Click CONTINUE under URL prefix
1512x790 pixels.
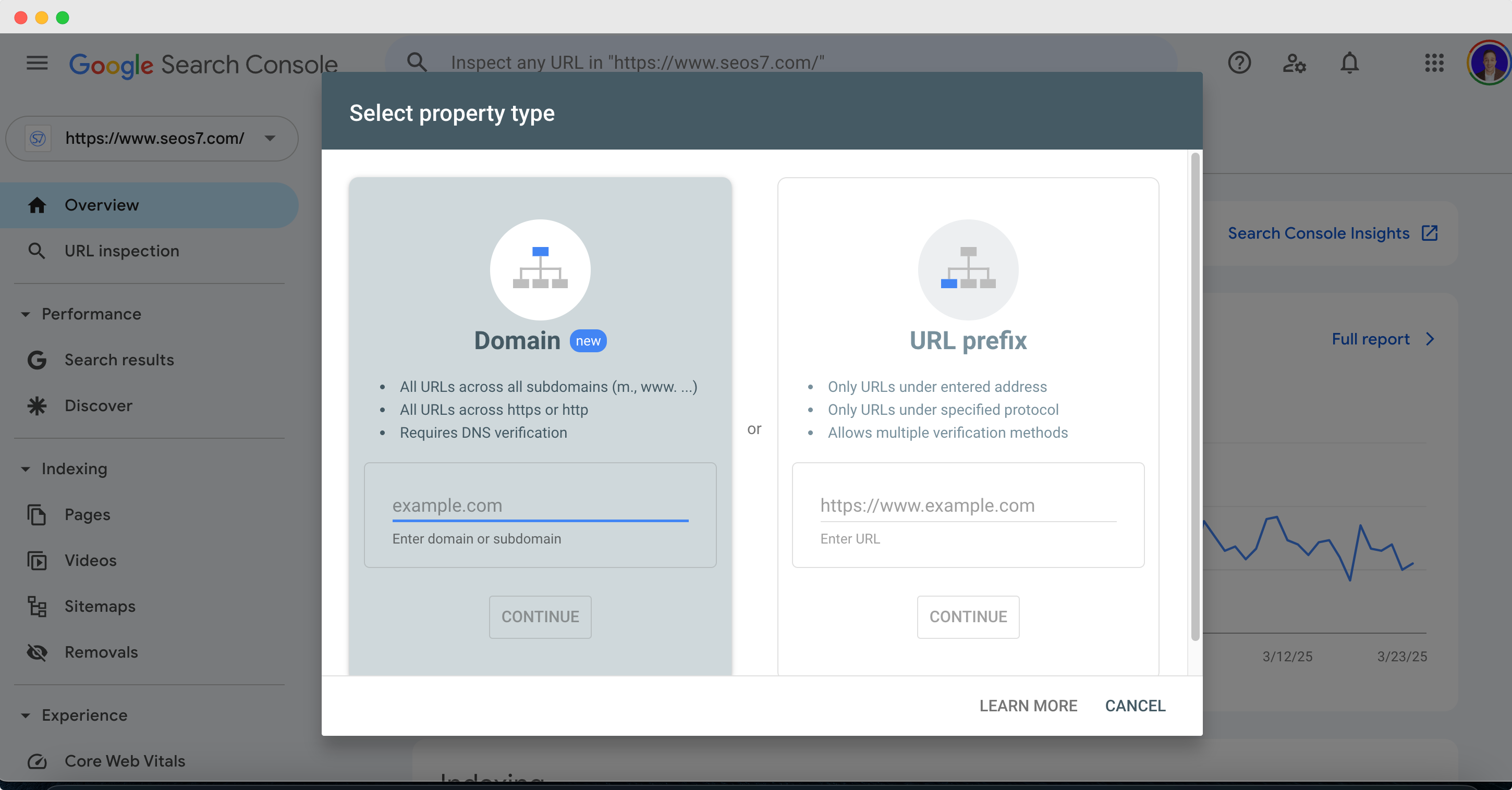point(968,617)
